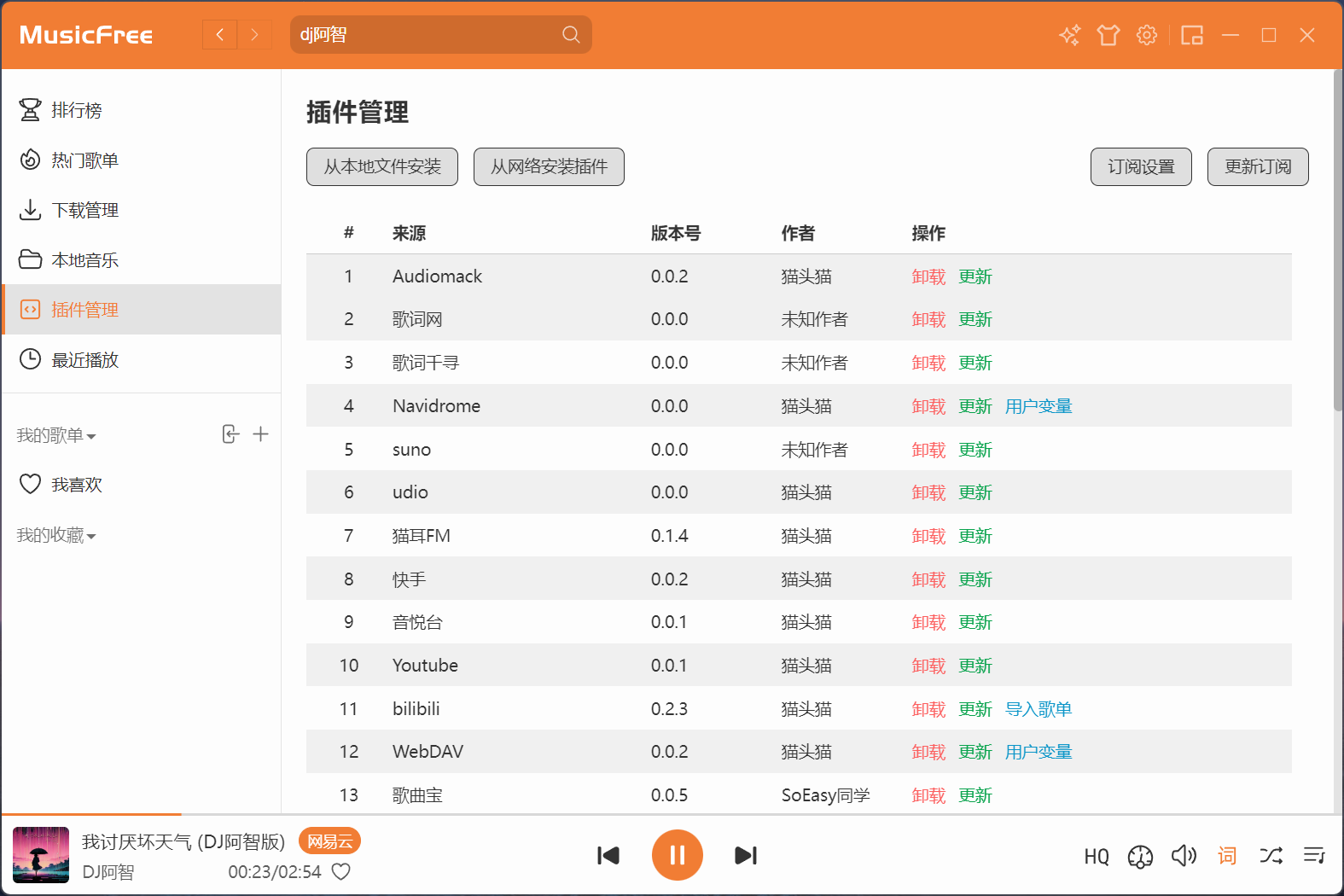Open playback speed dial icon
This screenshot has width=1344, height=896.
click(1140, 856)
